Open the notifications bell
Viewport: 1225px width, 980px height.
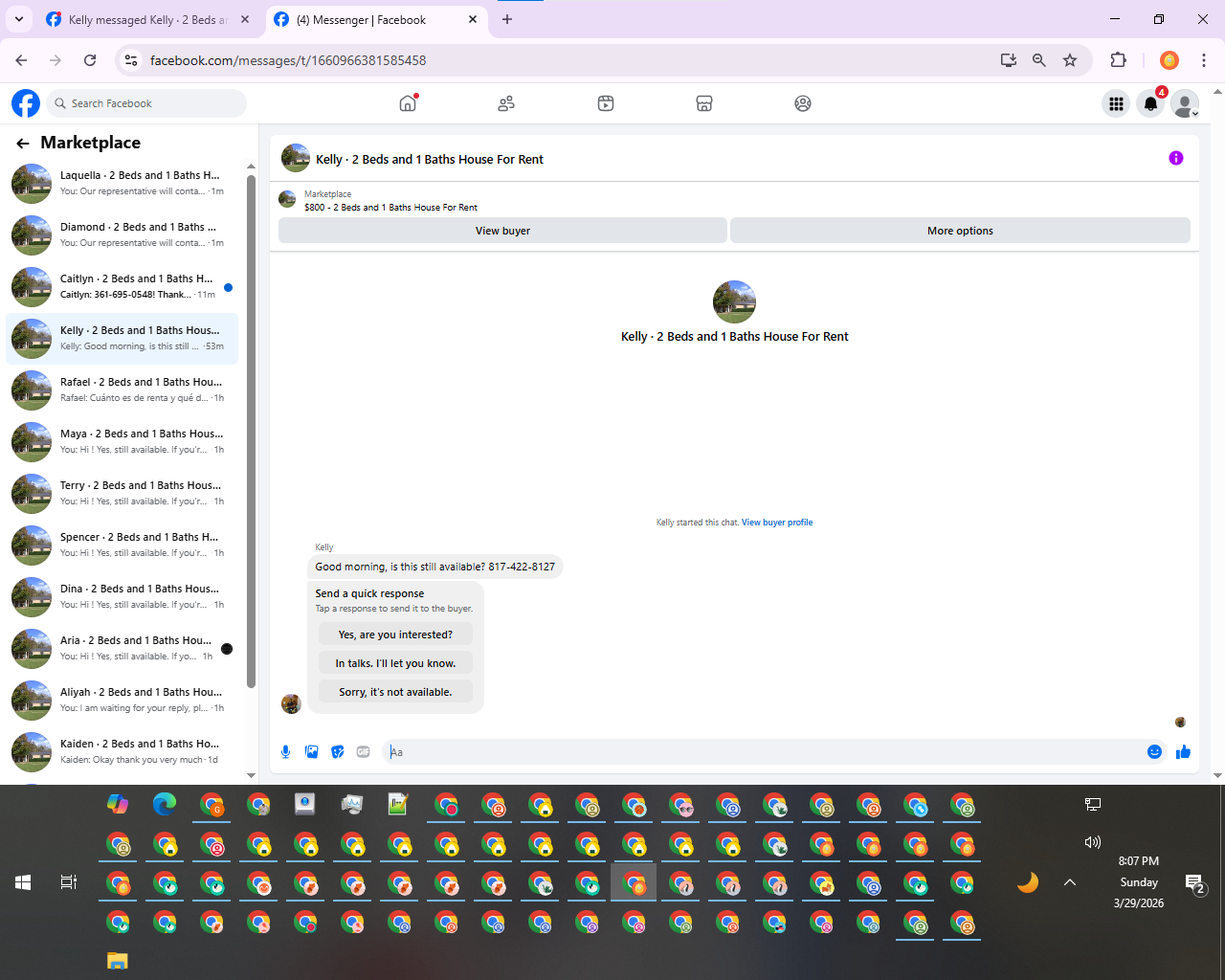point(1150,103)
